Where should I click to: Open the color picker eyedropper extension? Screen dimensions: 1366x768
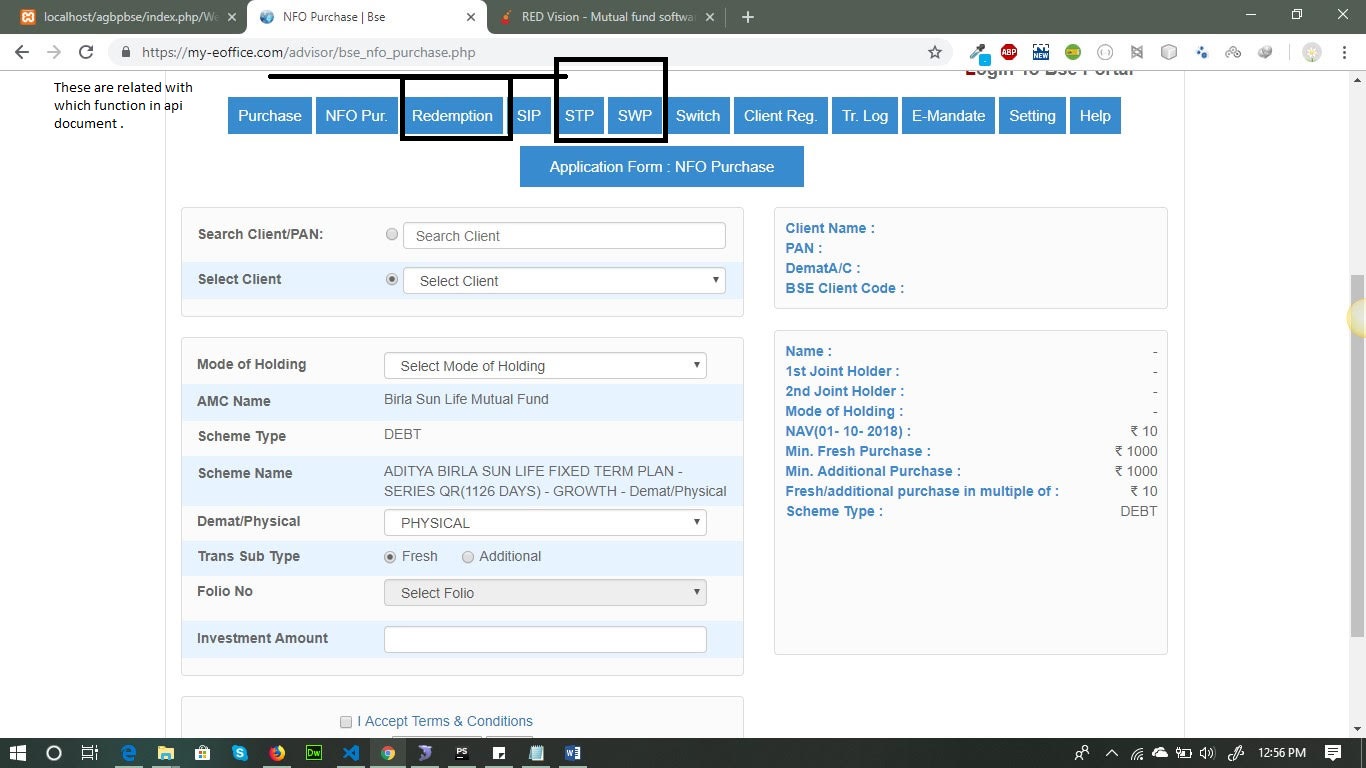977,52
